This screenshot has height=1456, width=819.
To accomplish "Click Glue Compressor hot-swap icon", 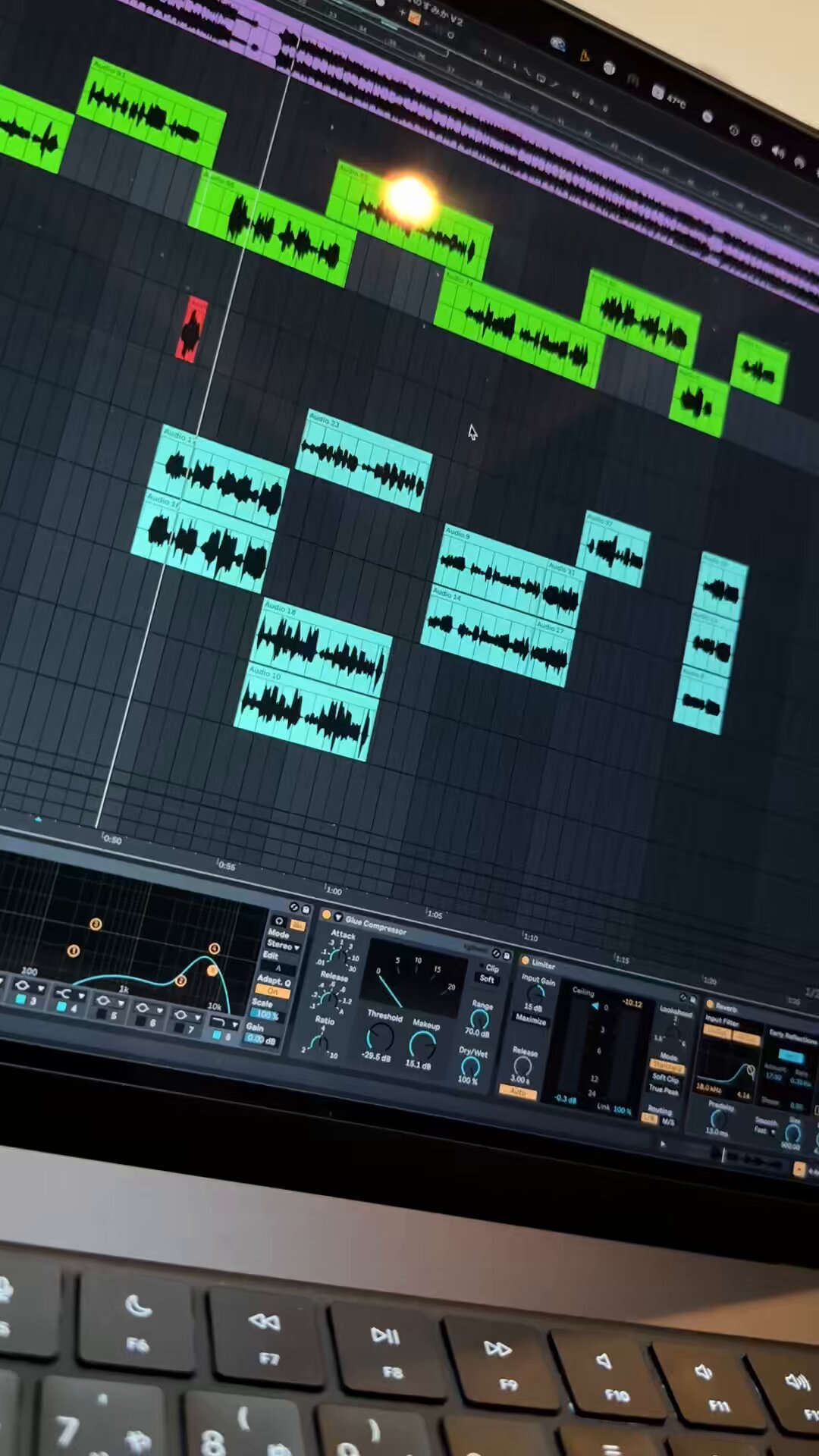I will (x=496, y=953).
